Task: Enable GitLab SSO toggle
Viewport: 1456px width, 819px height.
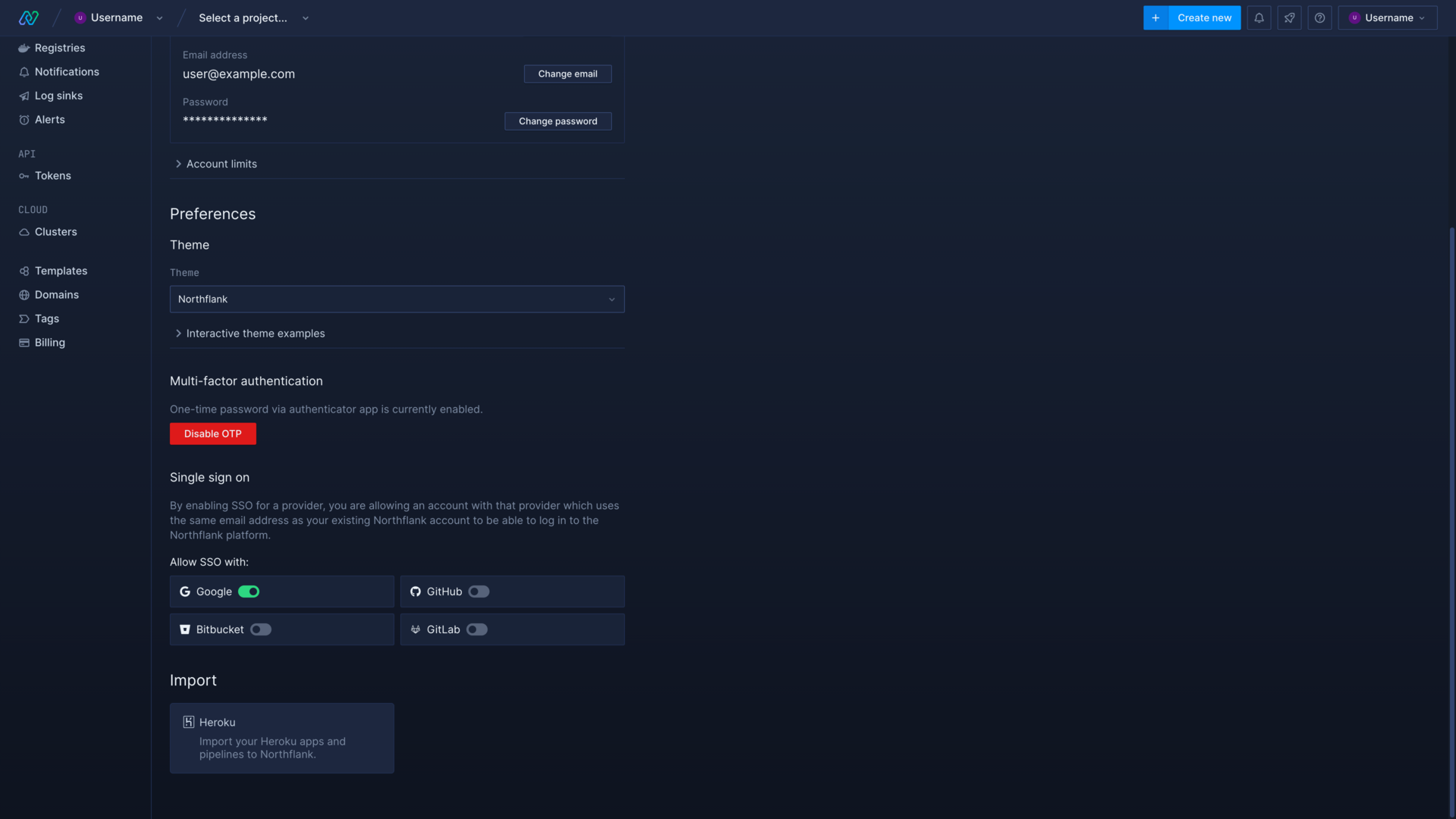Action: (476, 629)
